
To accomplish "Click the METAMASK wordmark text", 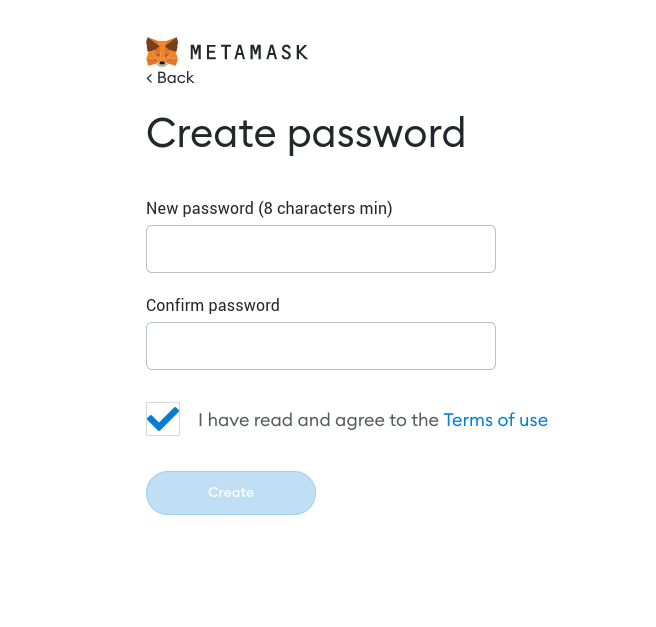I will coord(248,52).
